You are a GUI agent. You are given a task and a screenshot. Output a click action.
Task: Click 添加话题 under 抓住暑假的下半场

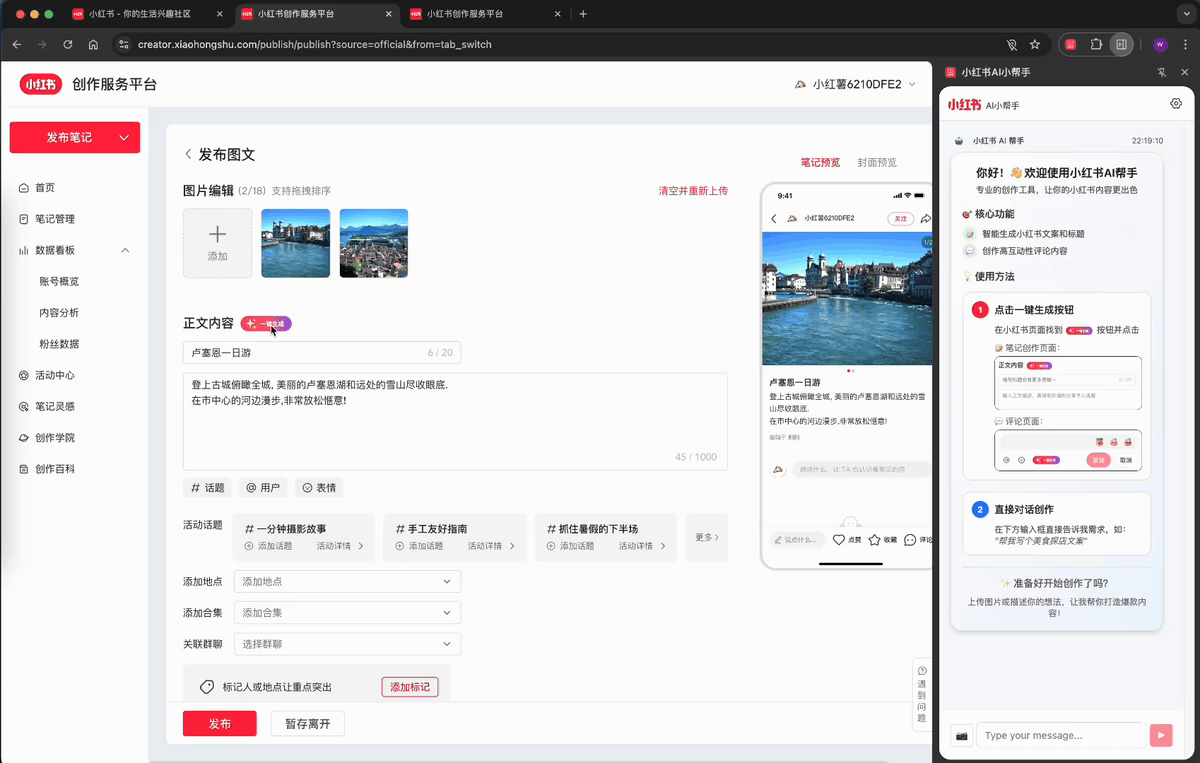571,546
